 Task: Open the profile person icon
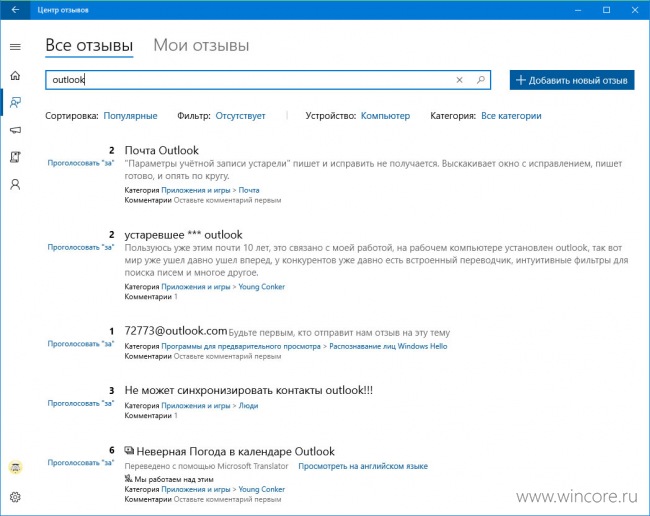click(x=15, y=184)
